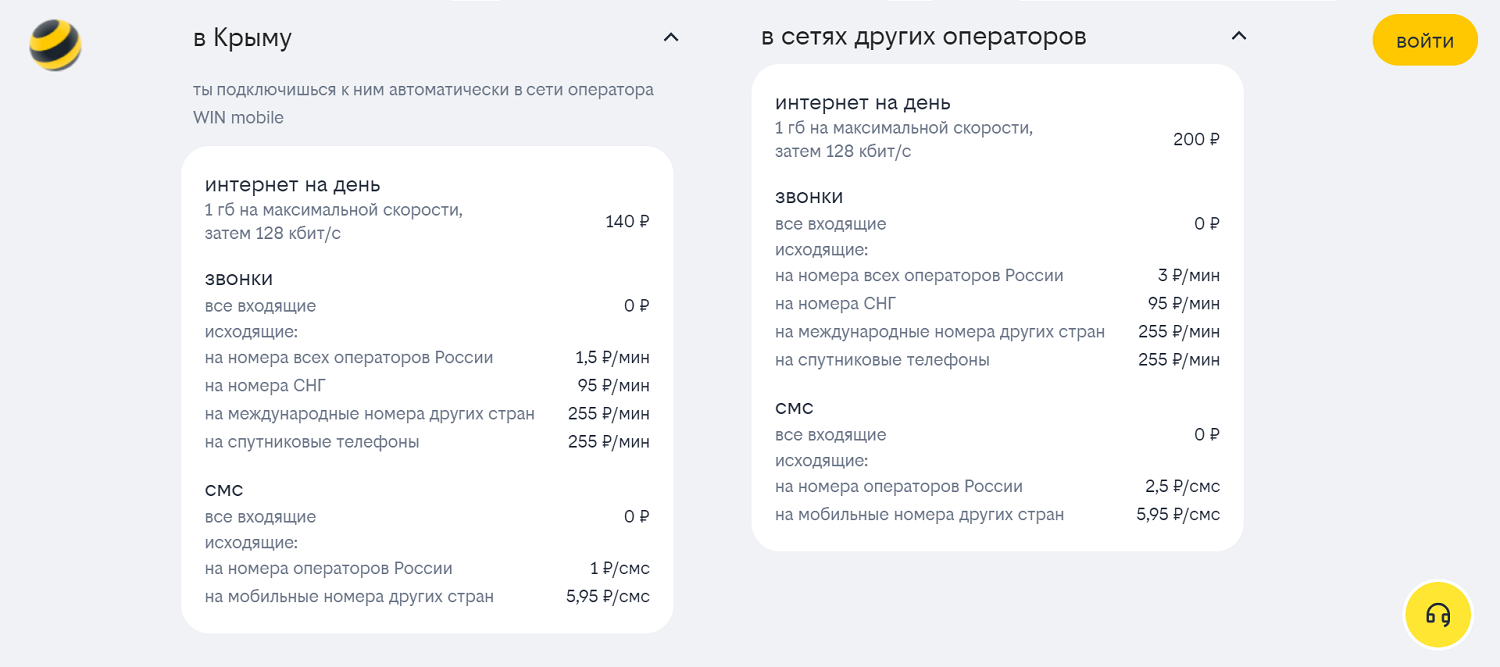This screenshot has width=1500, height=667.
Task: Collapse the 'в сетях других операторов' section
Action: 1238,34
